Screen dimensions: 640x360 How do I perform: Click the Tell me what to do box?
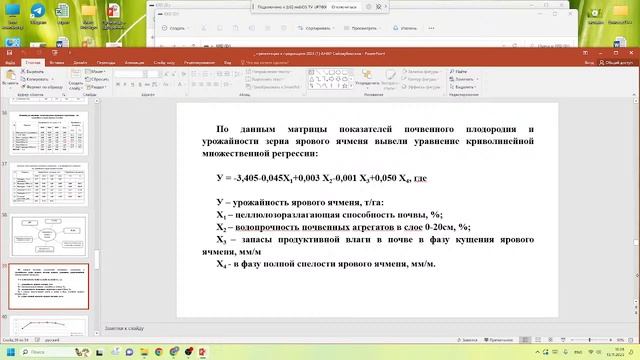tap(264, 63)
